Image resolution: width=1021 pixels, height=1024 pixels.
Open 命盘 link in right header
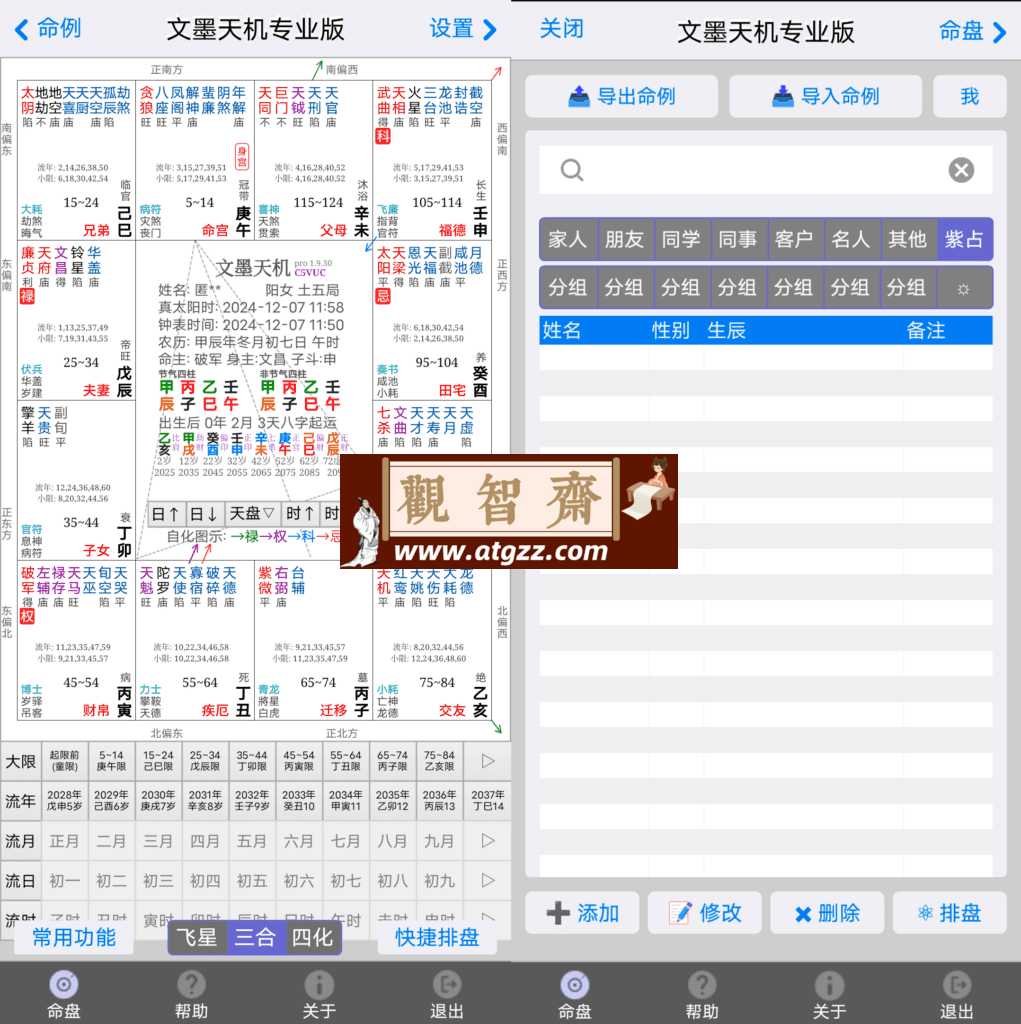(972, 31)
